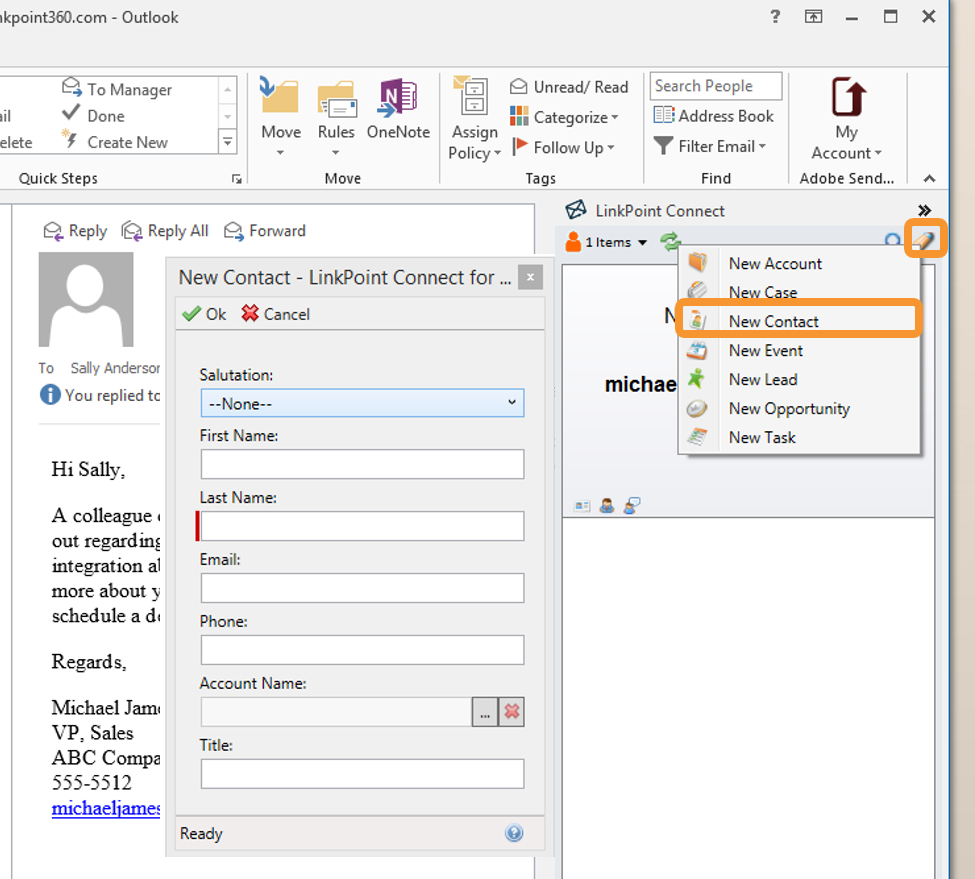This screenshot has height=879, width=975.
Task: Click the search magnifier in LinkPoint panel
Action: [x=892, y=241]
